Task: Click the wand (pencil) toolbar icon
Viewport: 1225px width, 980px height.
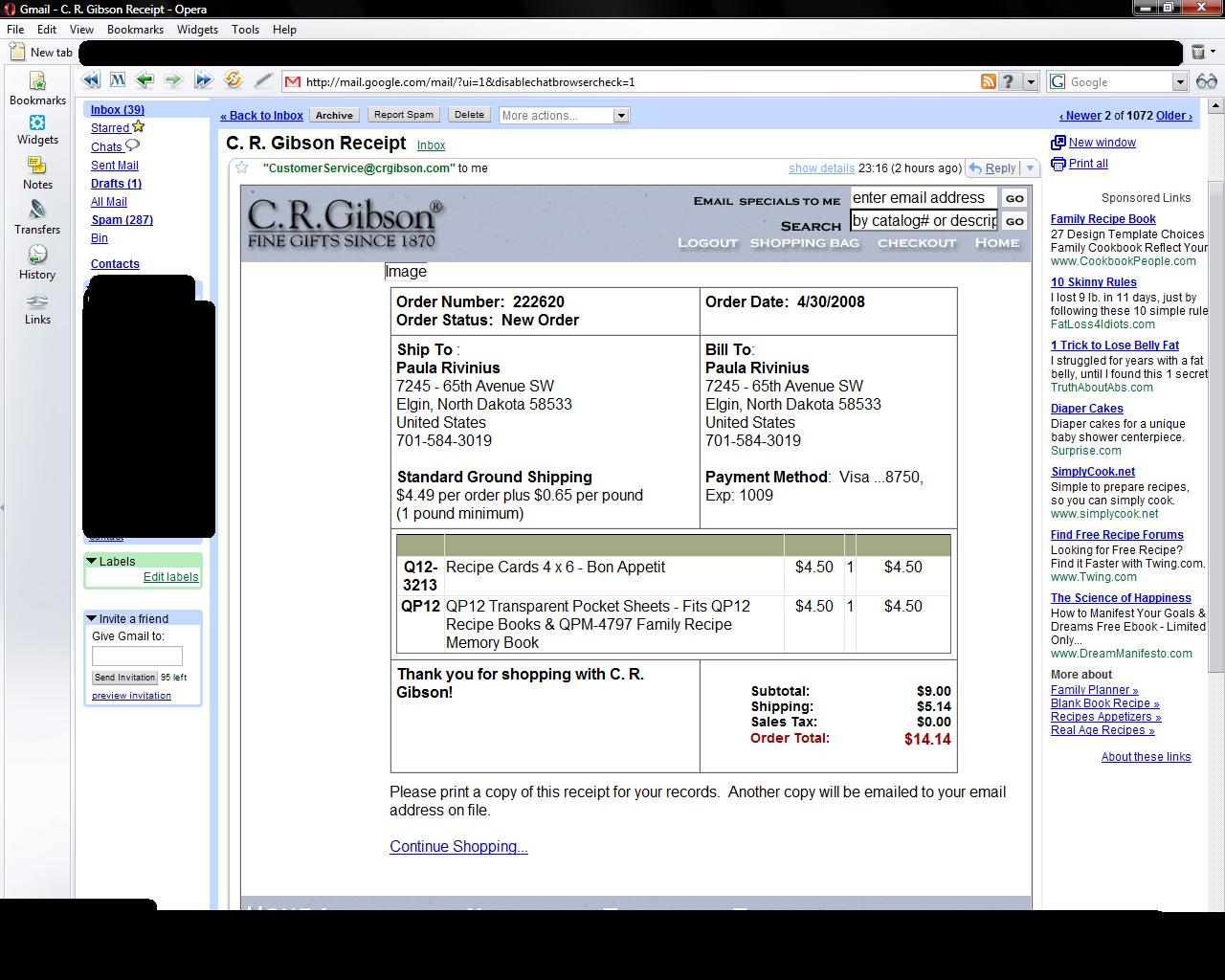Action: [x=263, y=80]
